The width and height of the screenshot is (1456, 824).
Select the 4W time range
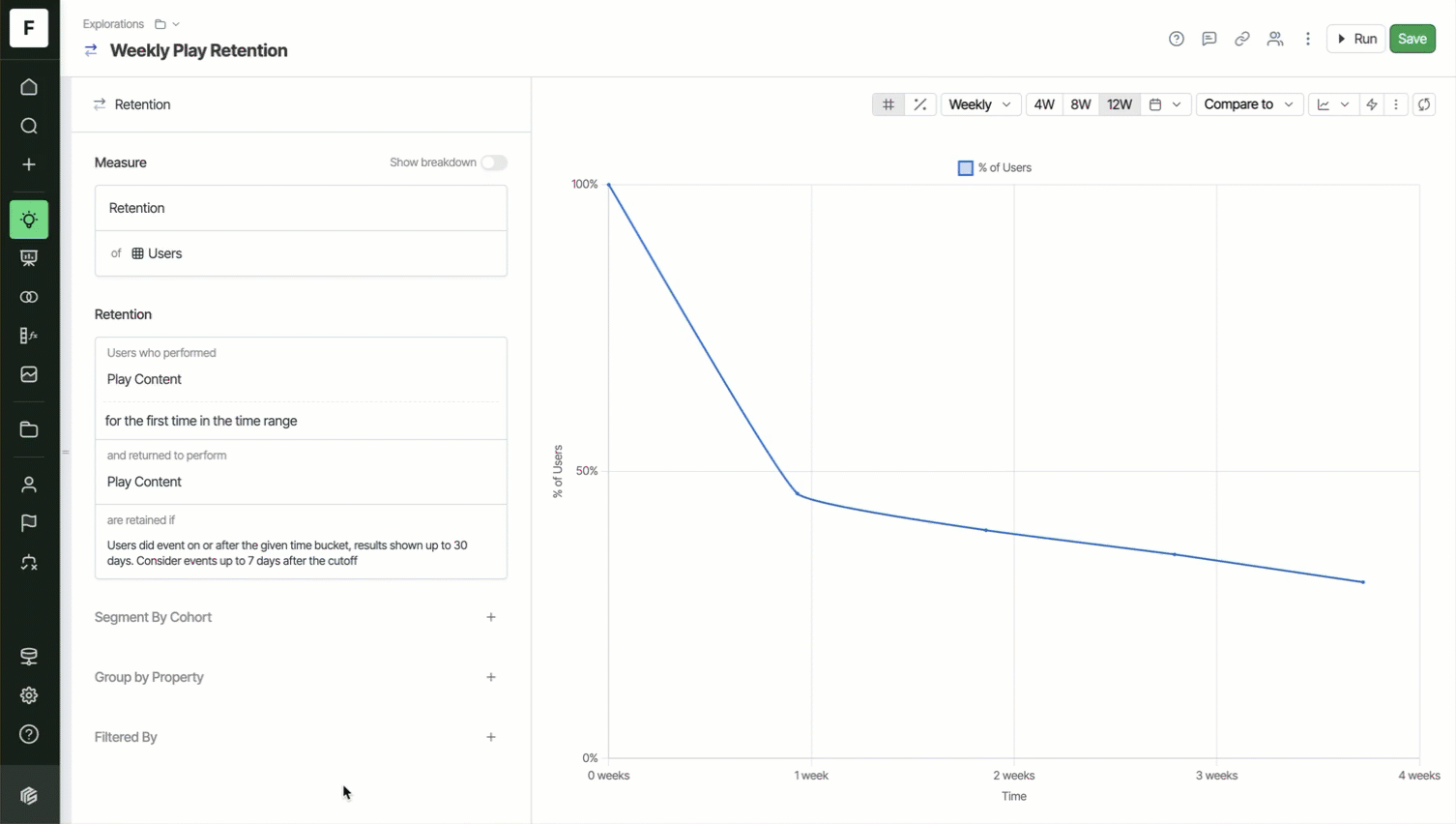pos(1044,104)
